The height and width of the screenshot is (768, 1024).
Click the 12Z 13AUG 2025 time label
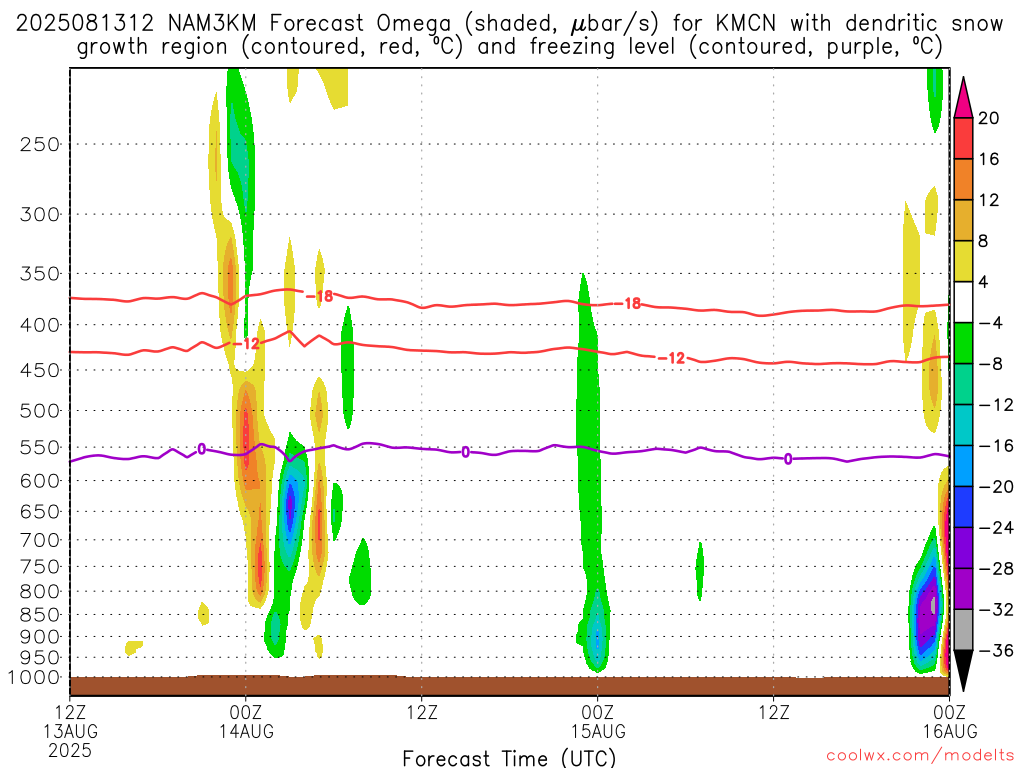[x=70, y=731]
